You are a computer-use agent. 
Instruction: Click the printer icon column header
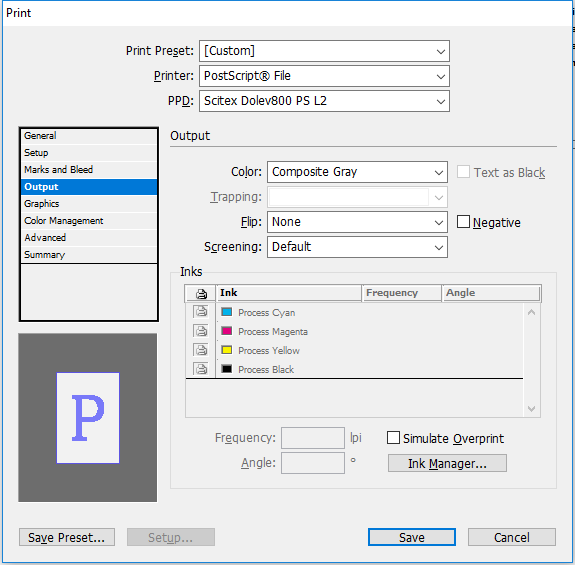(201, 293)
